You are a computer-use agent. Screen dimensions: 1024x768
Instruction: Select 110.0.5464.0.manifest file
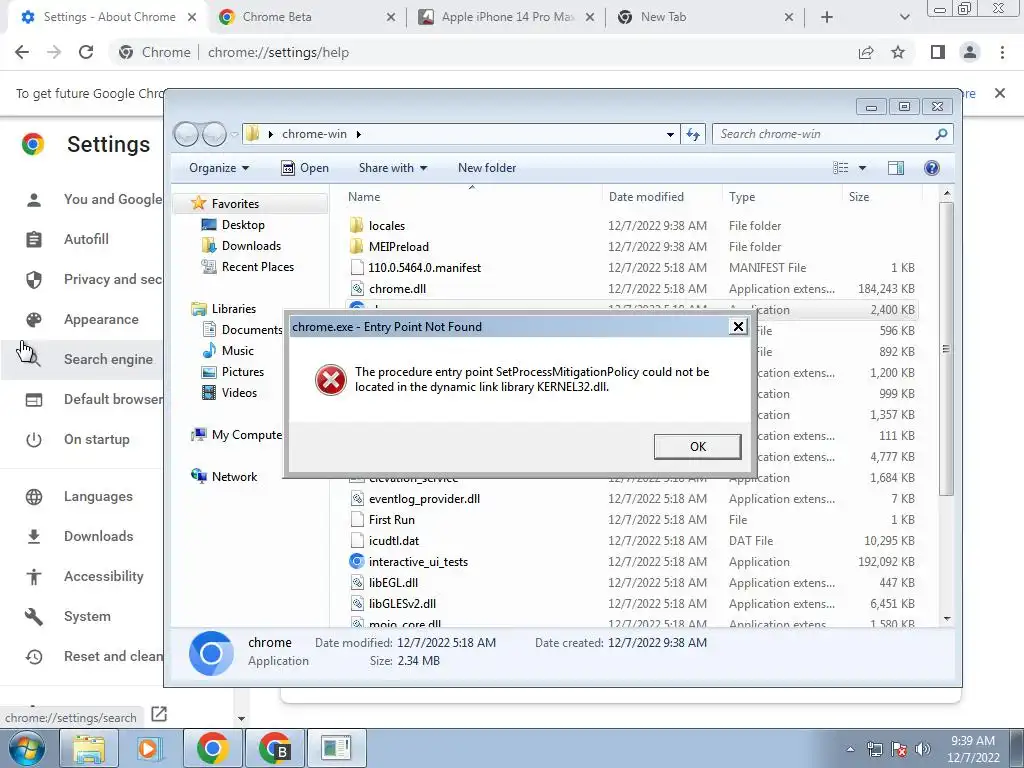pyautogui.click(x=415, y=268)
